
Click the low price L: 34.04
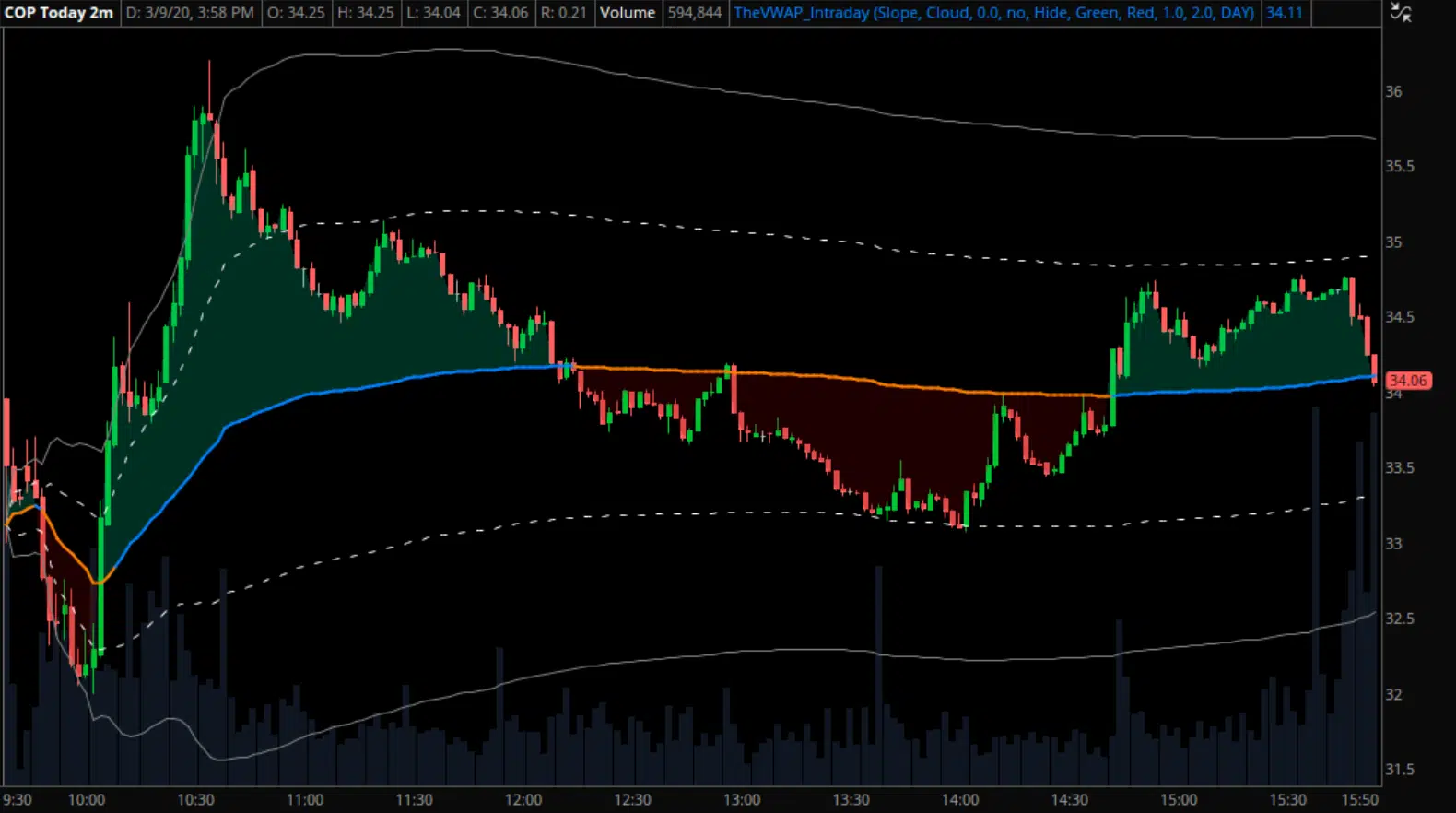click(433, 13)
